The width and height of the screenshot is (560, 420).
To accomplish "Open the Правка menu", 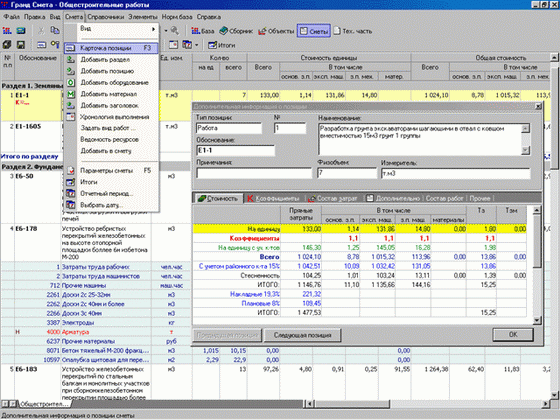I will pyautogui.click(x=34, y=17).
